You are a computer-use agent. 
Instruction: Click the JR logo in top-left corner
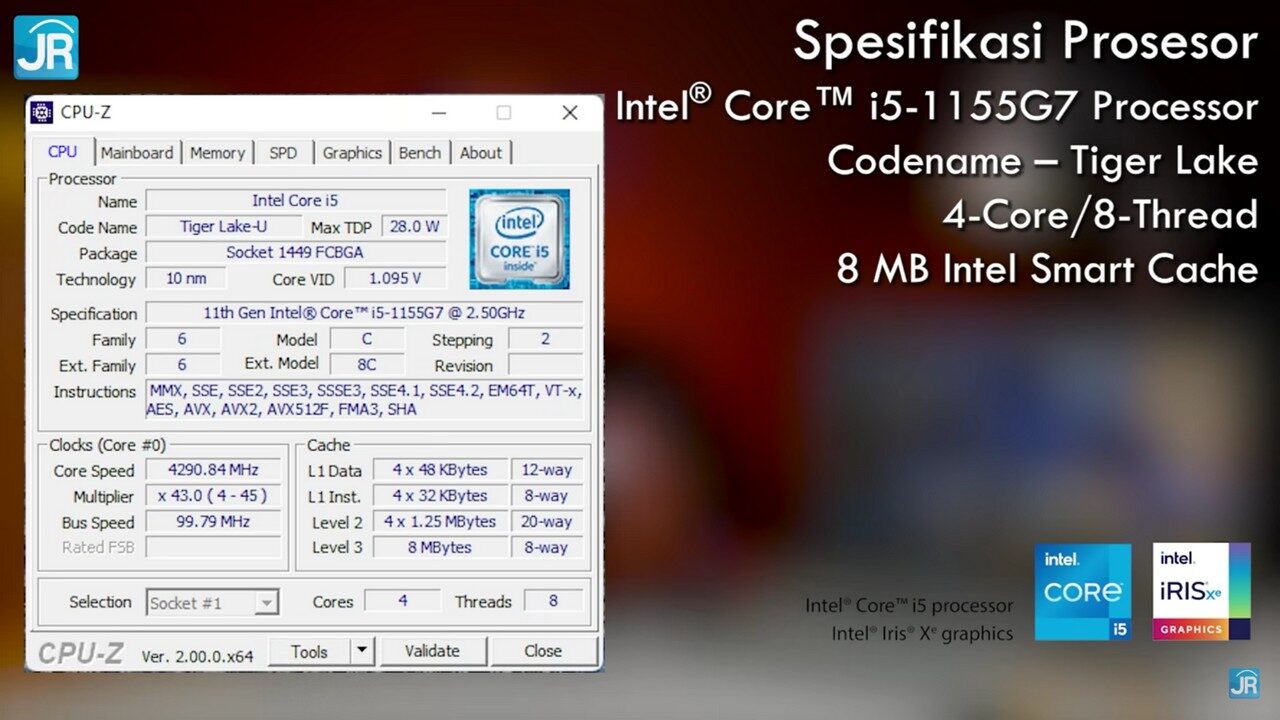click(x=46, y=47)
